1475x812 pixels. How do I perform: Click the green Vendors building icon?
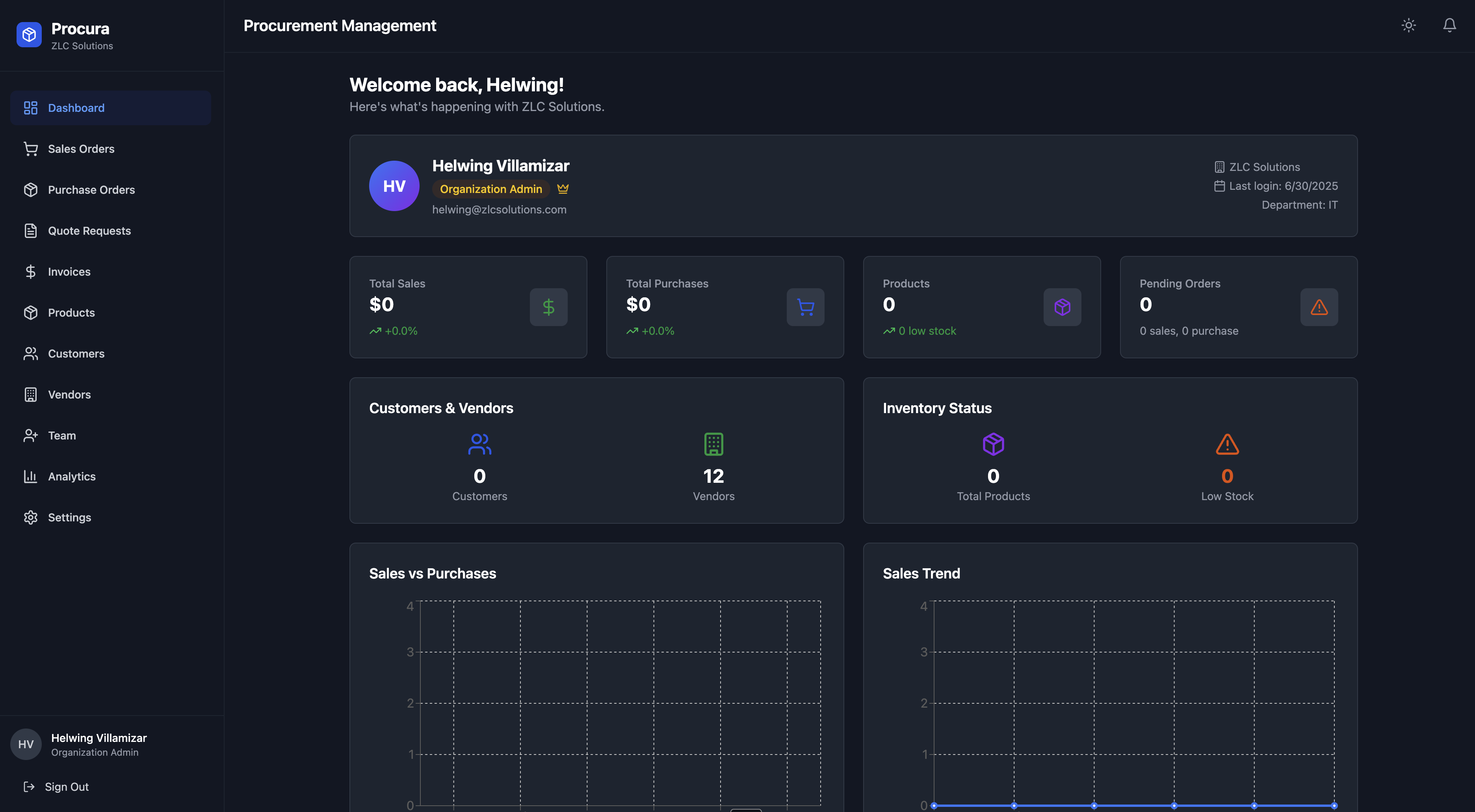pyautogui.click(x=713, y=444)
